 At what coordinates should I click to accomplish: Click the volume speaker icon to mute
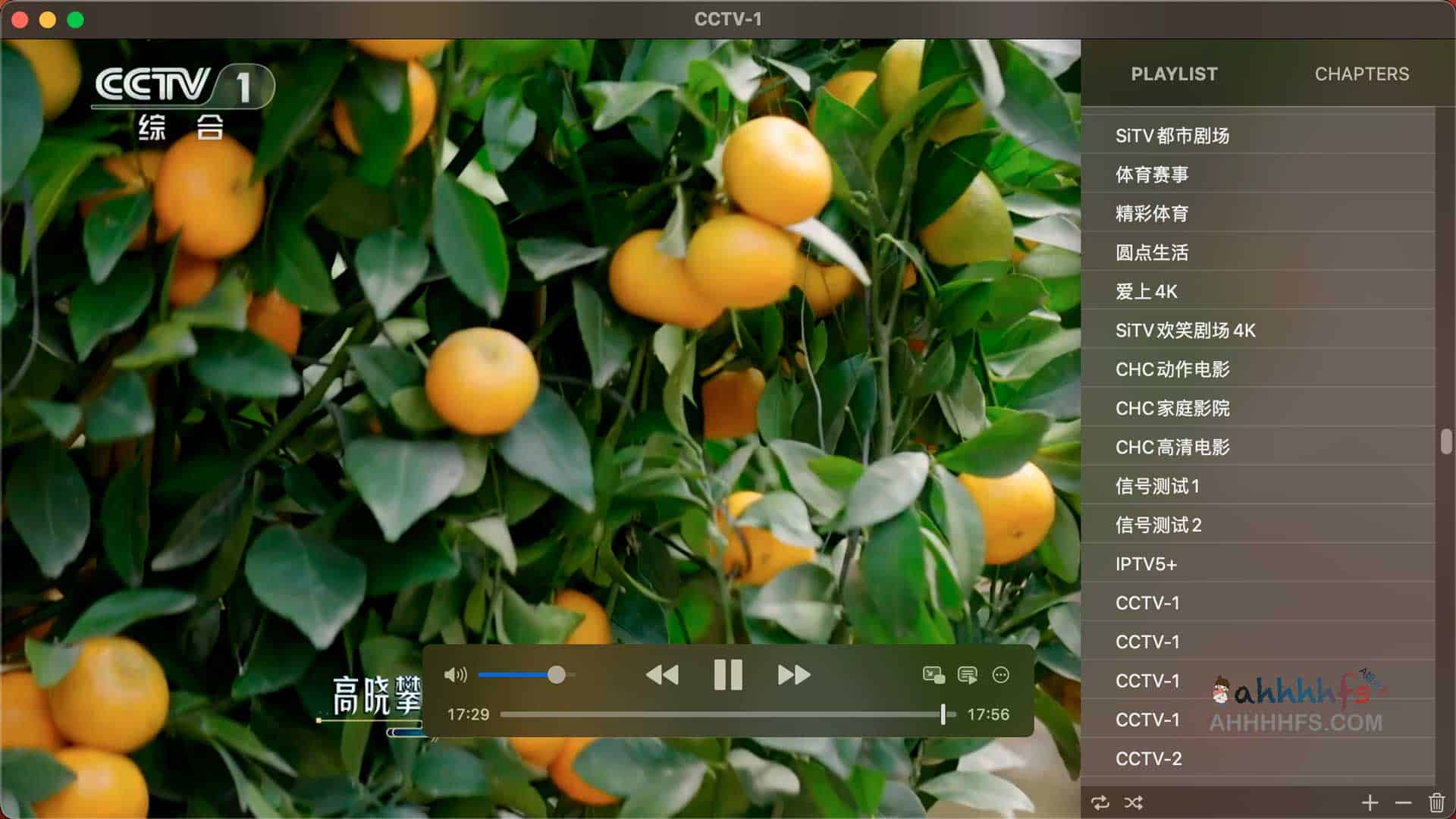tap(456, 674)
